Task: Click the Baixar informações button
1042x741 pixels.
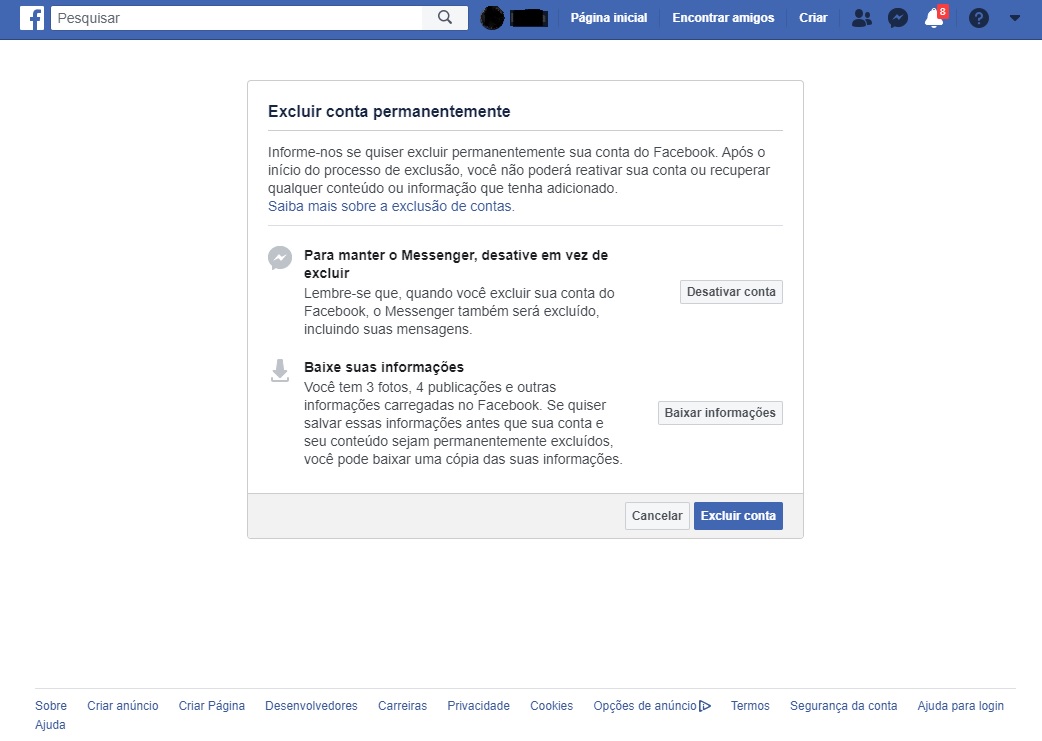Action: tap(720, 413)
